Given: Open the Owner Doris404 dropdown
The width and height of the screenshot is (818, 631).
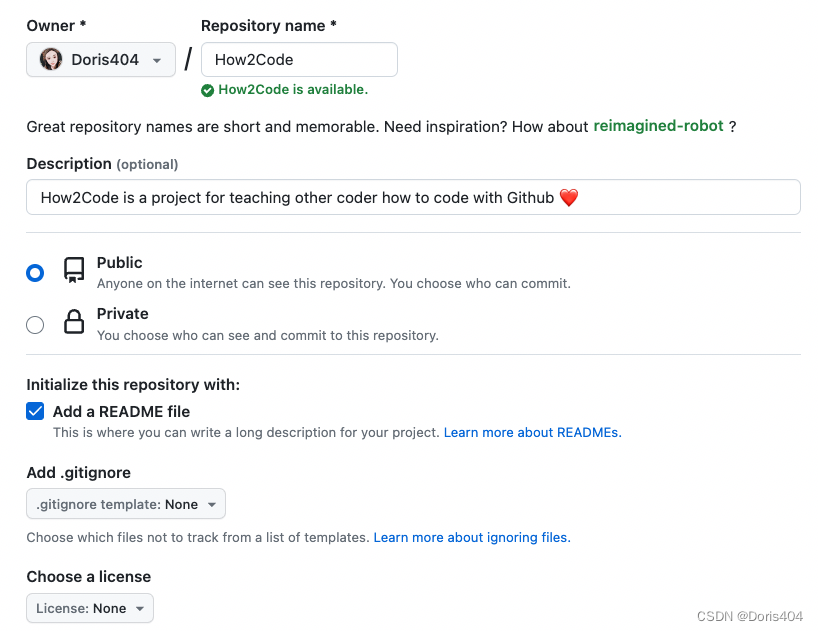Looking at the screenshot, I should tap(101, 60).
